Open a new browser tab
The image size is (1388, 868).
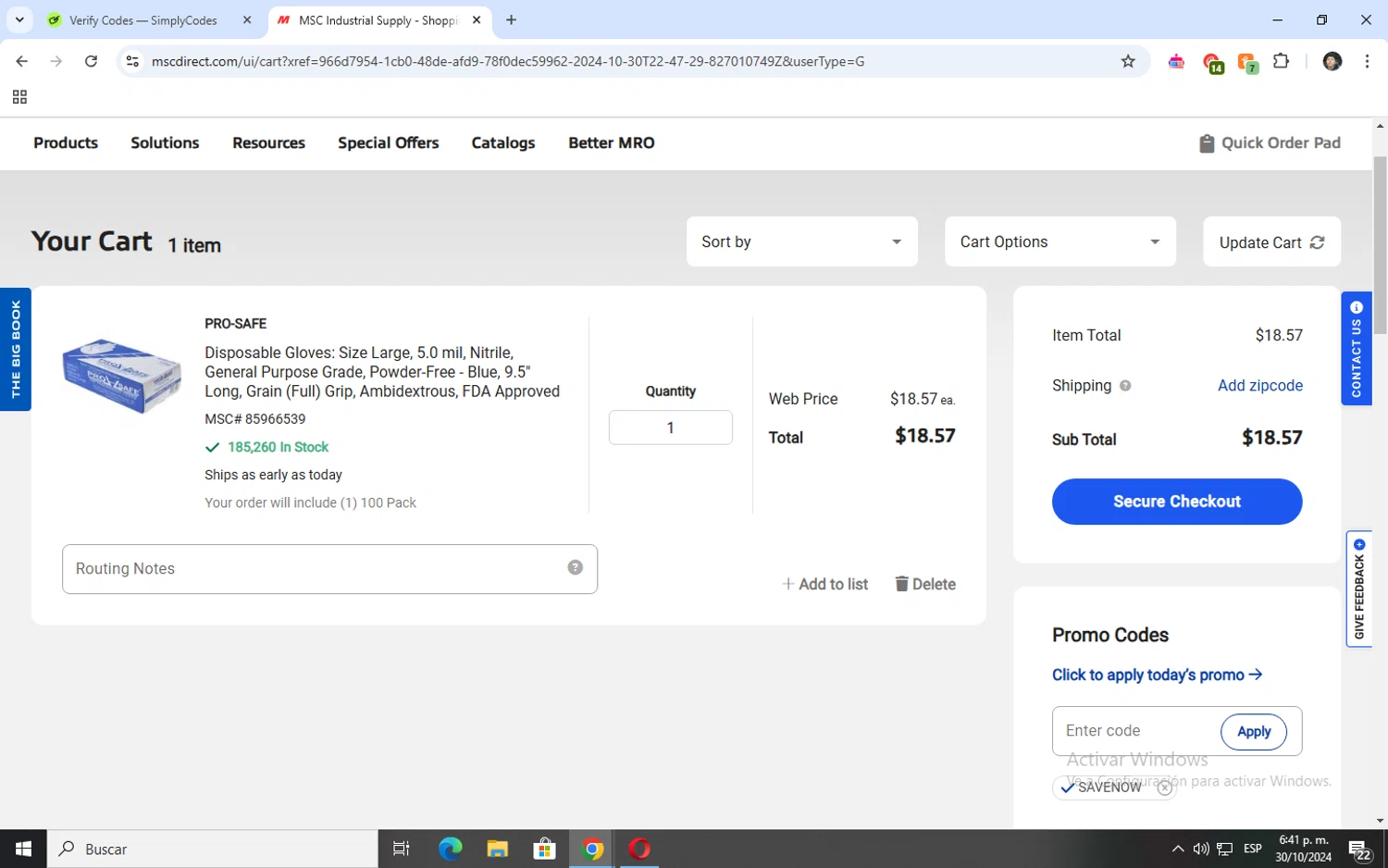(511, 19)
